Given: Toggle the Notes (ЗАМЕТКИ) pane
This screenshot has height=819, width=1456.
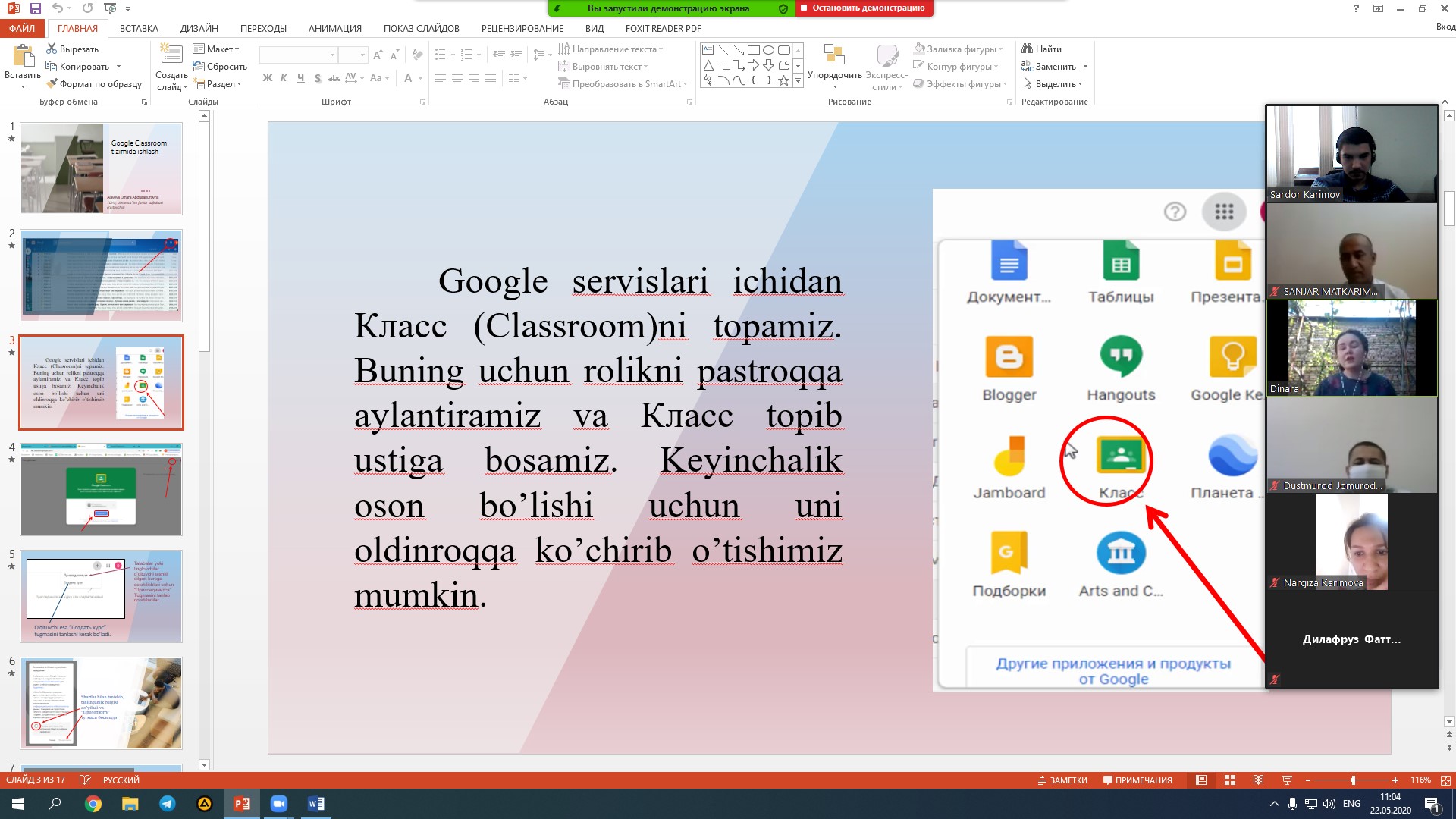Looking at the screenshot, I should (x=1062, y=780).
